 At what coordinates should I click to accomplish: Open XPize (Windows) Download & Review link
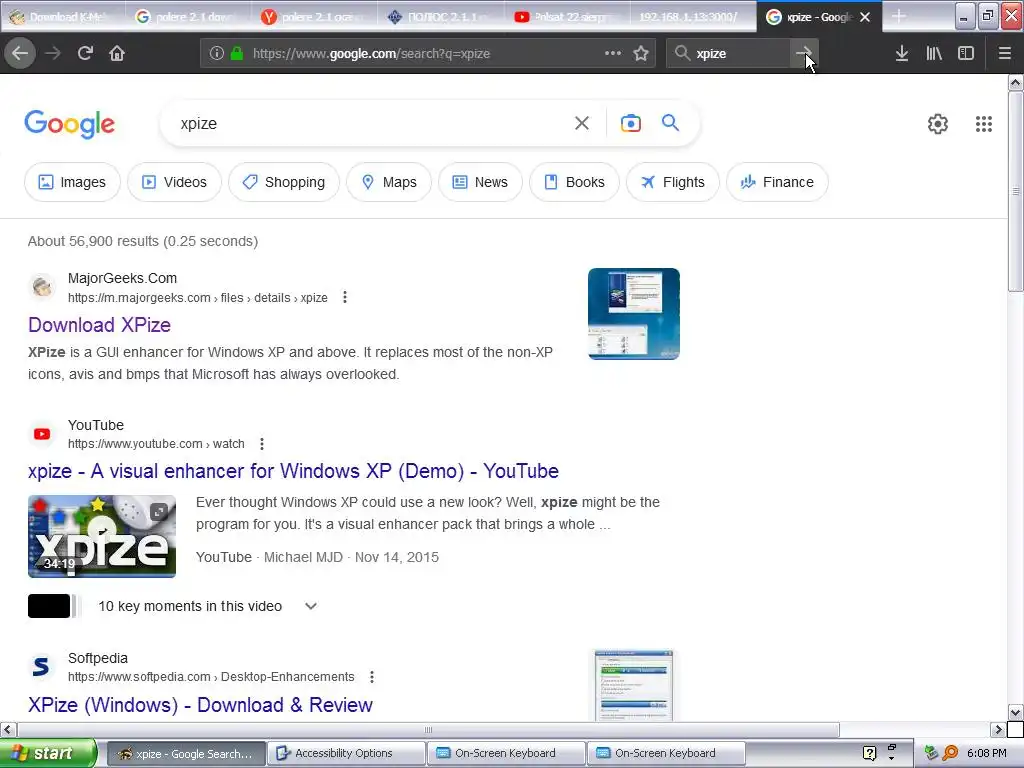coord(200,705)
